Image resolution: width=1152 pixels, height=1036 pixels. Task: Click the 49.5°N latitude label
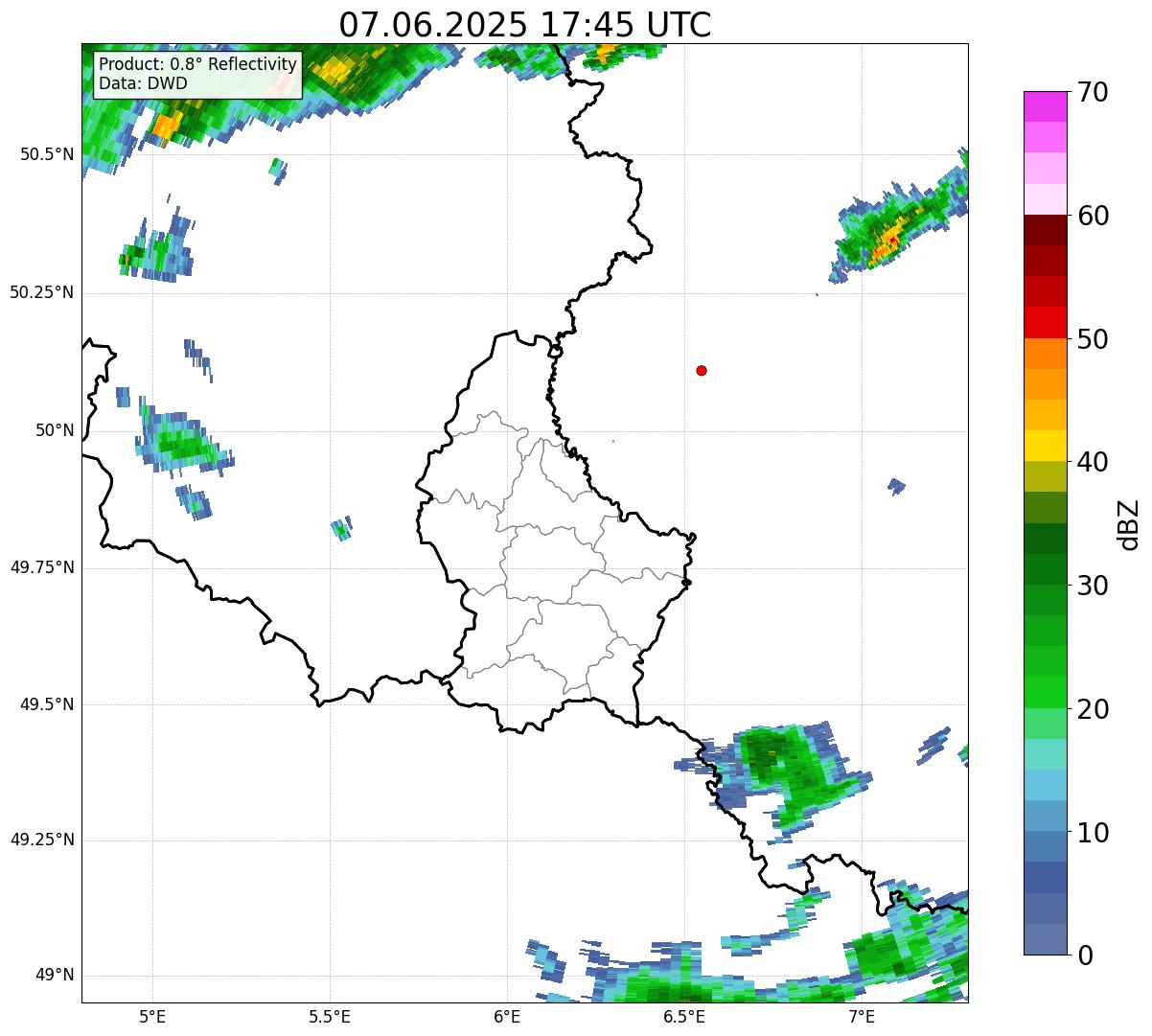click(x=46, y=704)
